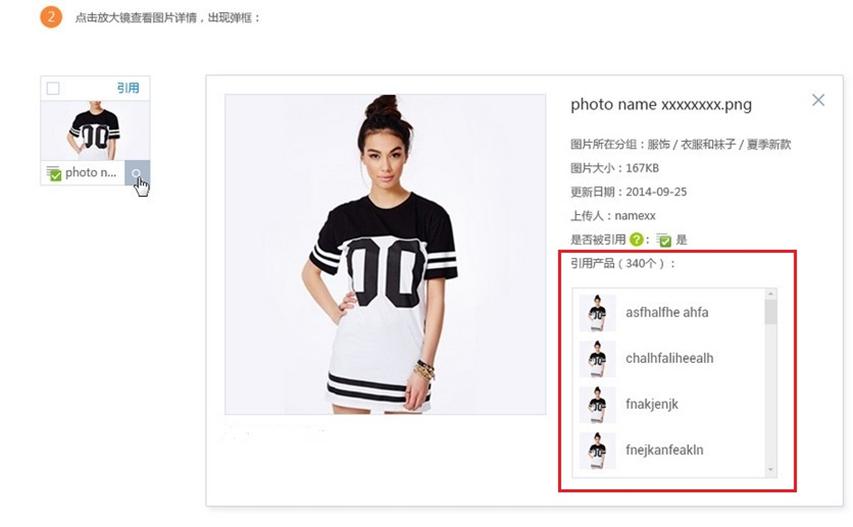Click the green check icon next to 是
The width and height of the screenshot is (853, 527).
(x=664, y=240)
